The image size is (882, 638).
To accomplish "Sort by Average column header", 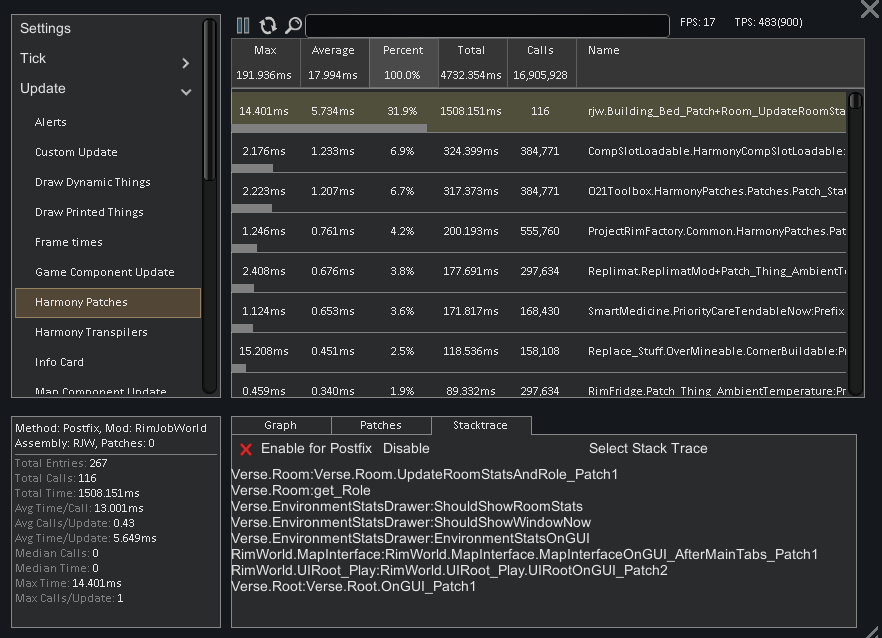I will pos(334,62).
